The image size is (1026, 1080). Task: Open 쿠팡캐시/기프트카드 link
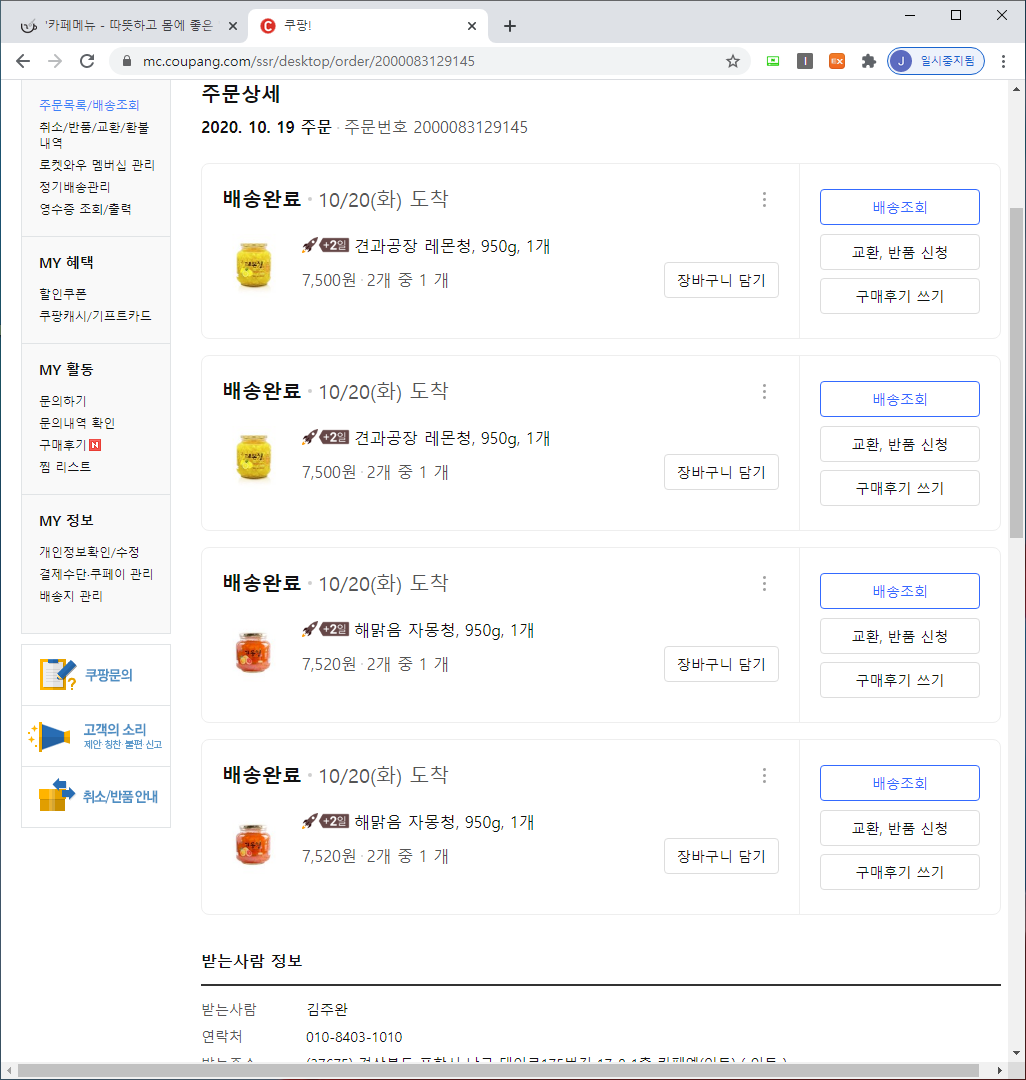tap(95, 316)
